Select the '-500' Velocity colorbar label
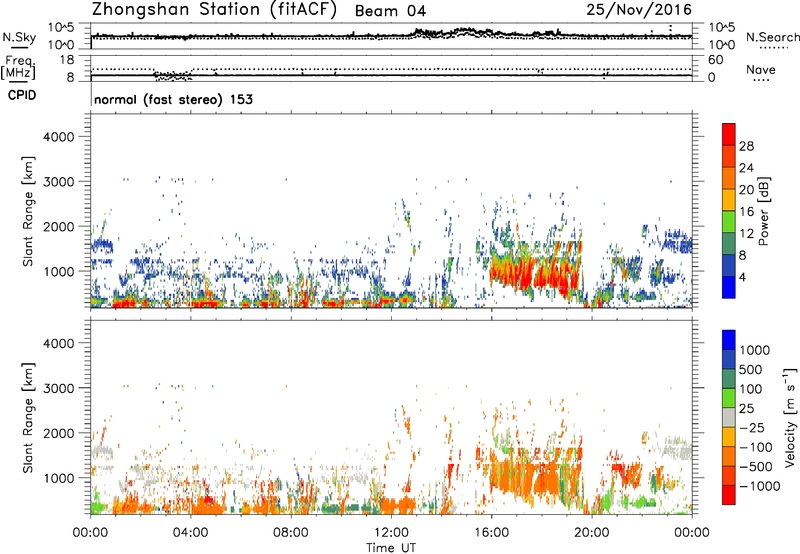800x554 pixels. point(756,467)
